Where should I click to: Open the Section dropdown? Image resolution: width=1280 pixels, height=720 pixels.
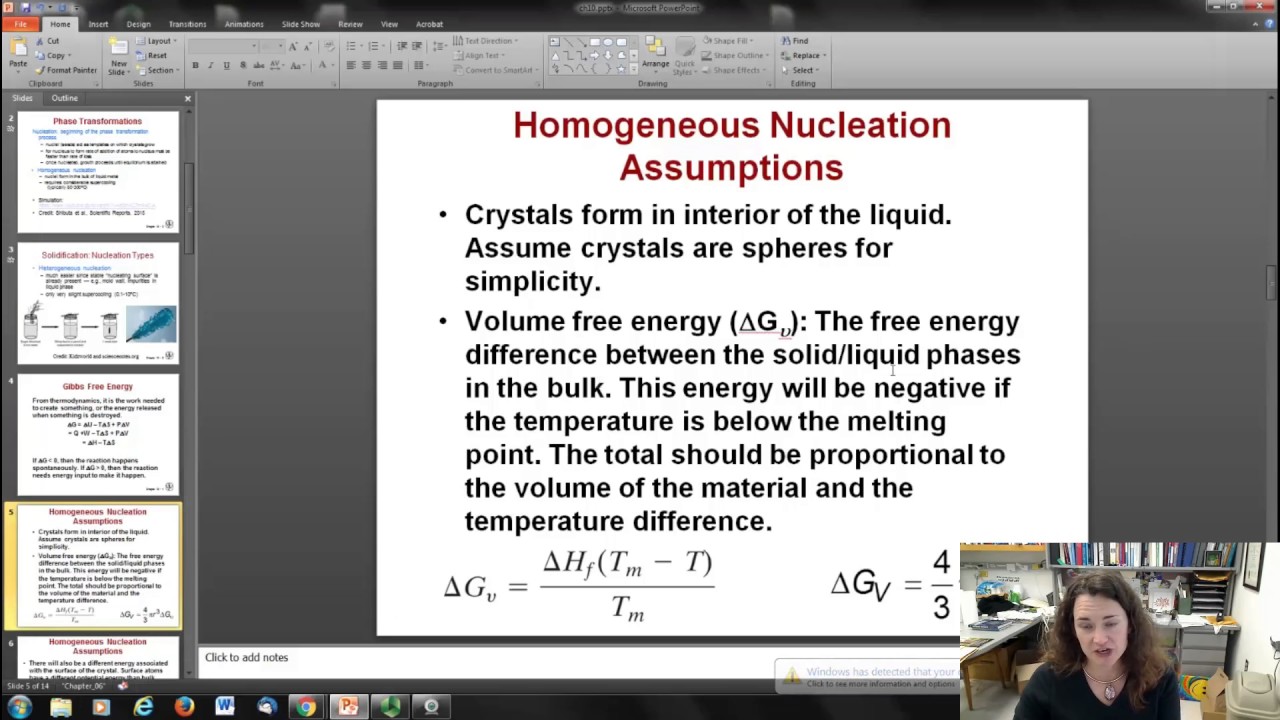(157, 70)
